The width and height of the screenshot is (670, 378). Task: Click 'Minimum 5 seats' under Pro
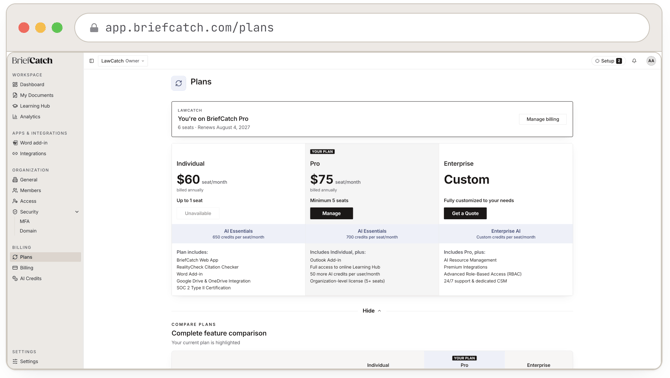pyautogui.click(x=329, y=200)
